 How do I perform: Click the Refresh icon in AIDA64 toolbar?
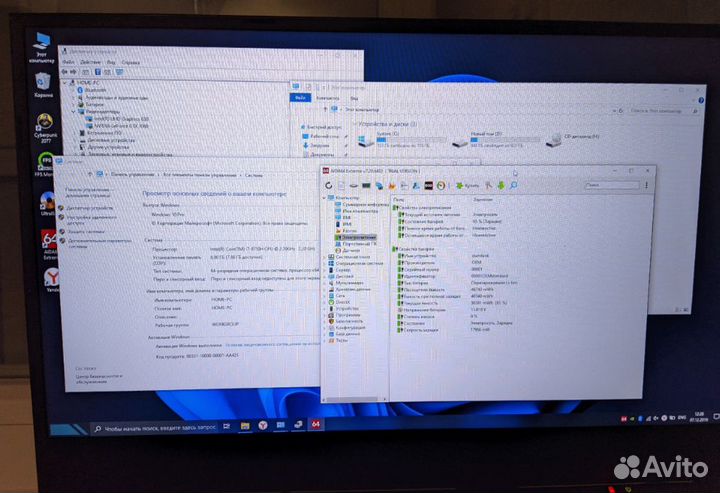(328, 185)
